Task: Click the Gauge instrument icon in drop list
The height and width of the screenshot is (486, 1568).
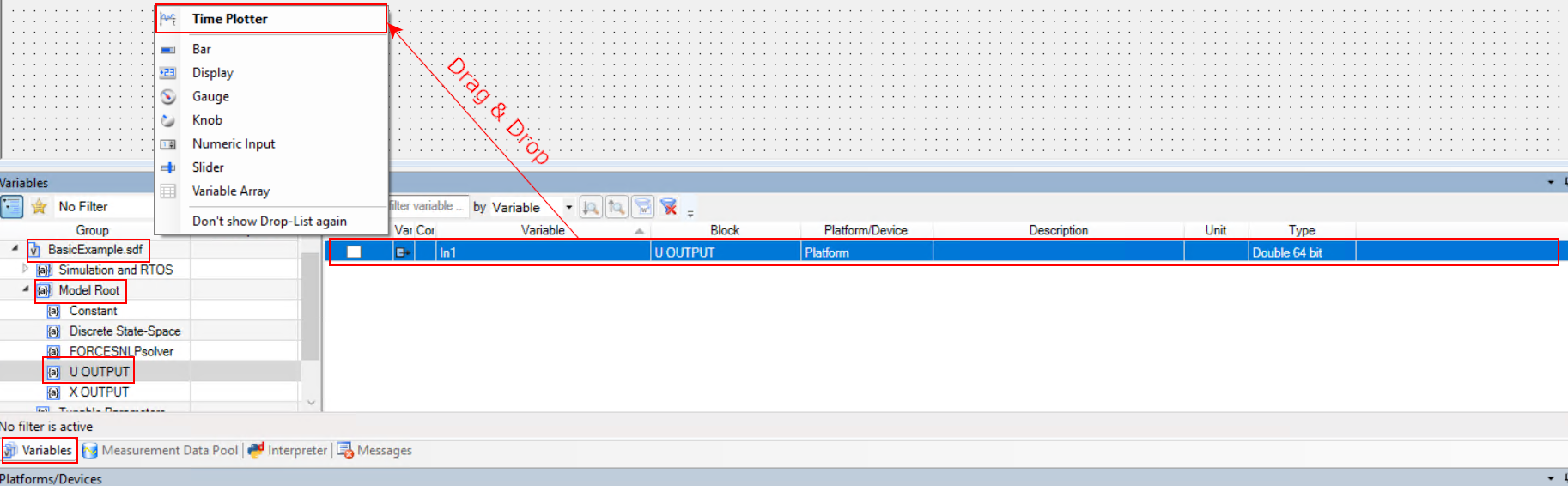Action: pos(168,97)
